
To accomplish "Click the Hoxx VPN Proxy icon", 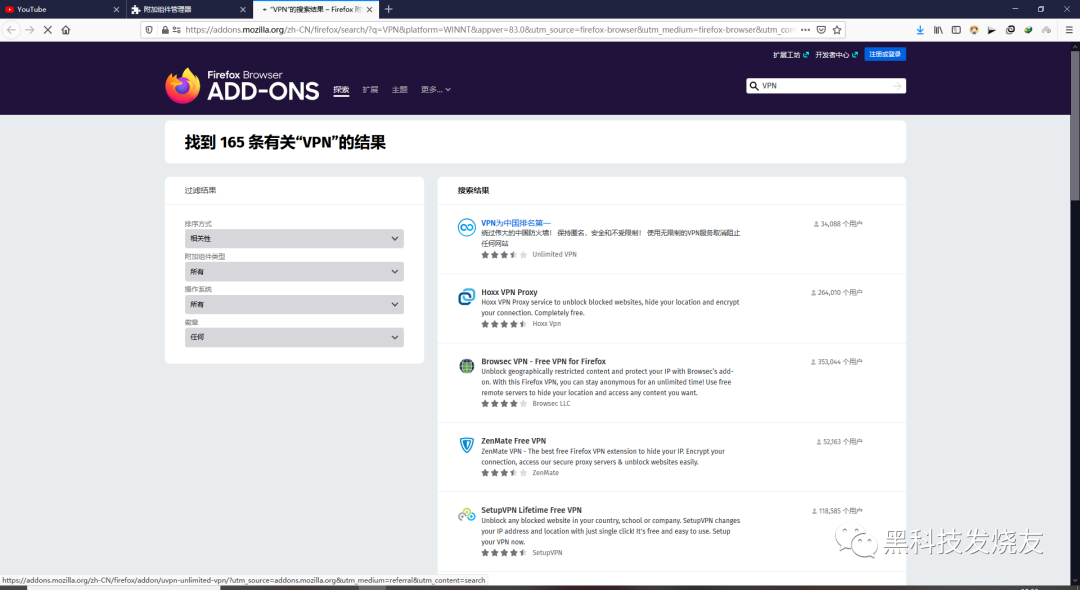I will (466, 297).
